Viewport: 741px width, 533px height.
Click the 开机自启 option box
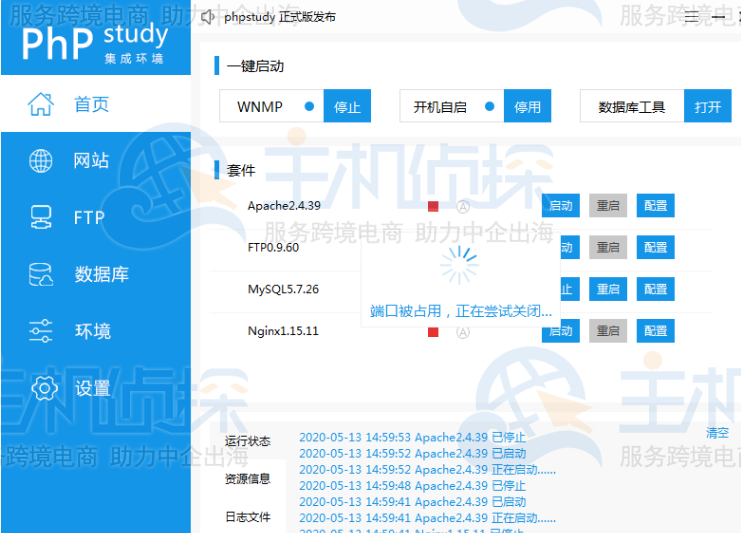tap(452, 106)
